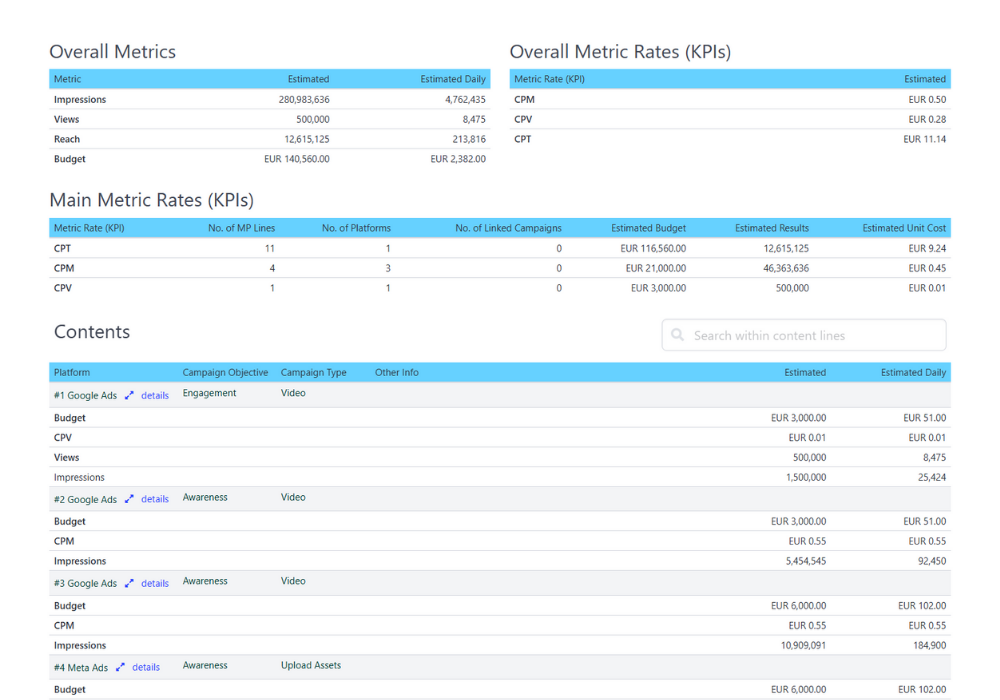The image size is (1000, 700).
Task: Click the overall CPV value EUR 0.28
Action: point(927,119)
